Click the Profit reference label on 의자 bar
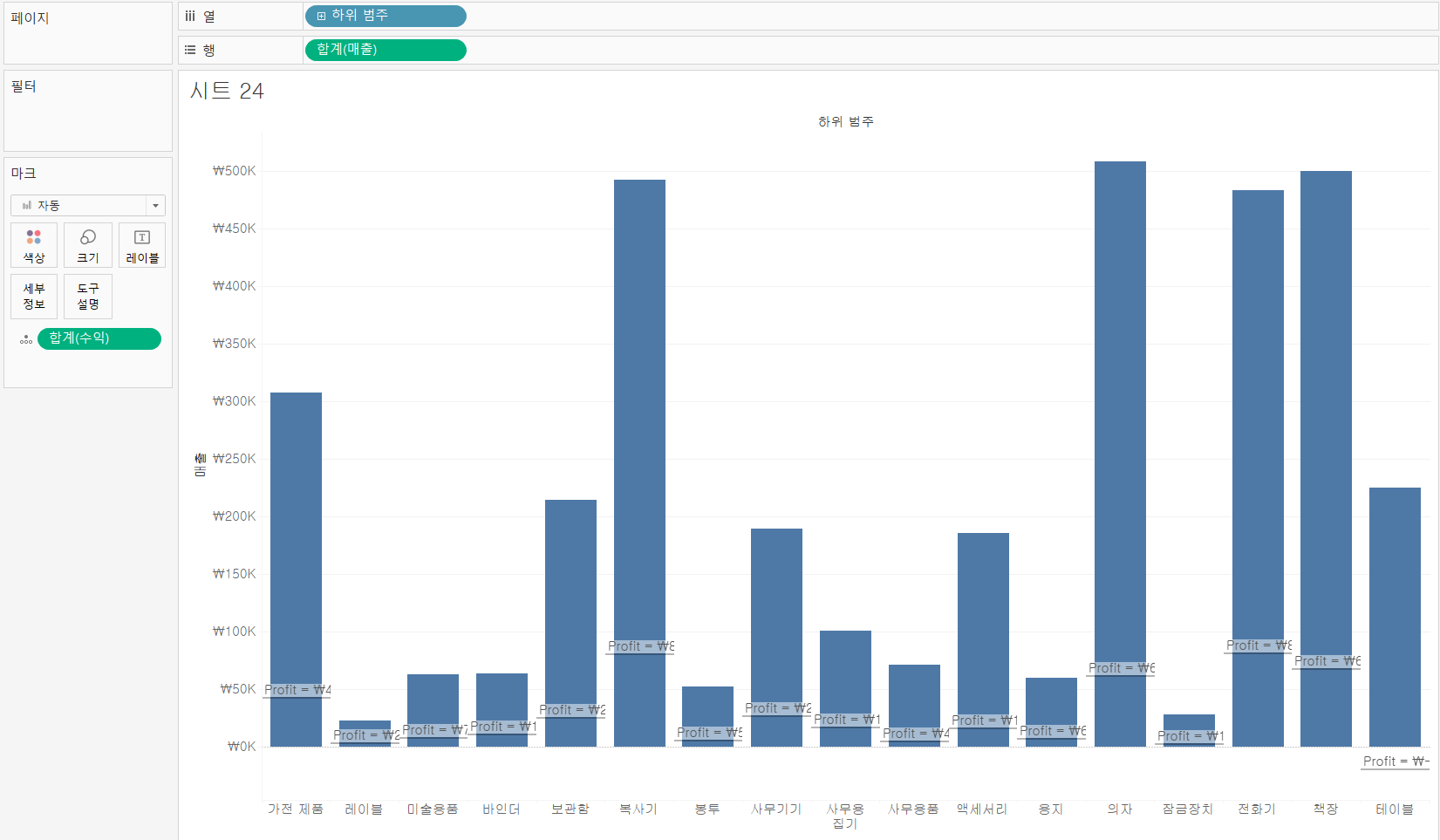The height and width of the screenshot is (840, 1440). pos(1121,668)
